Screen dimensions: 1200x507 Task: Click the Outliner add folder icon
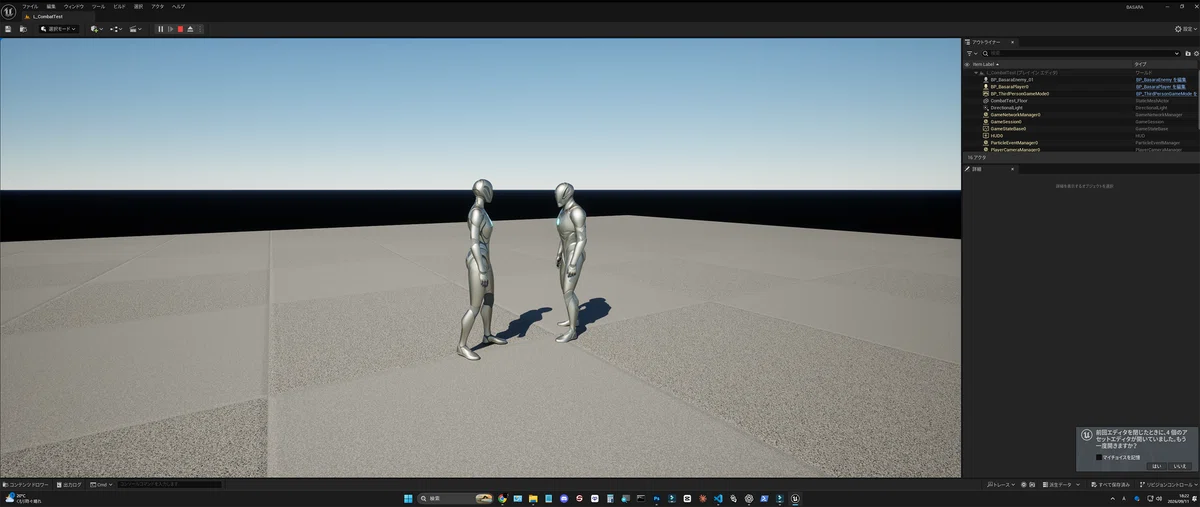pyautogui.click(x=1187, y=53)
